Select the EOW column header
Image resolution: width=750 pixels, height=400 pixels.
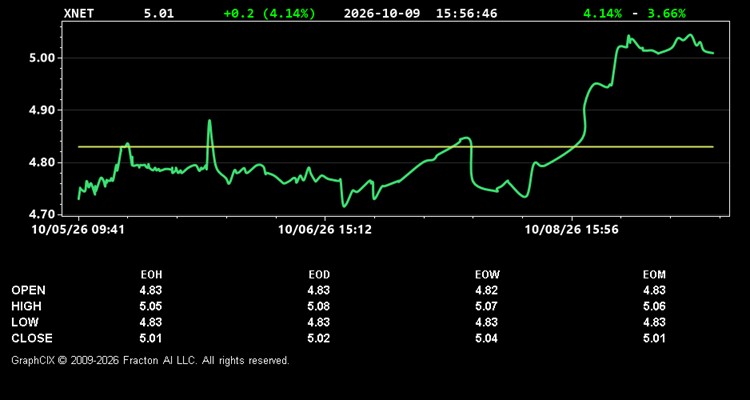(487, 275)
